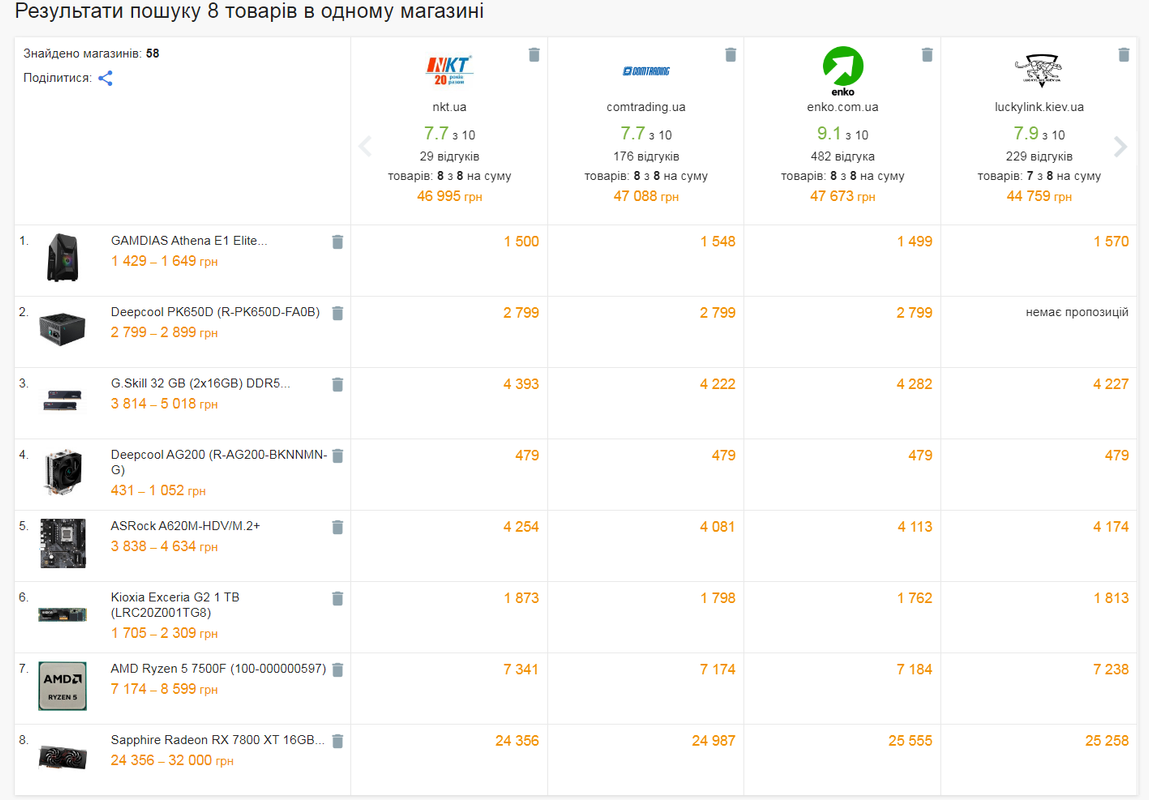This screenshot has width=1149, height=800.
Task: Open luckylink store logo
Action: (x=1039, y=70)
